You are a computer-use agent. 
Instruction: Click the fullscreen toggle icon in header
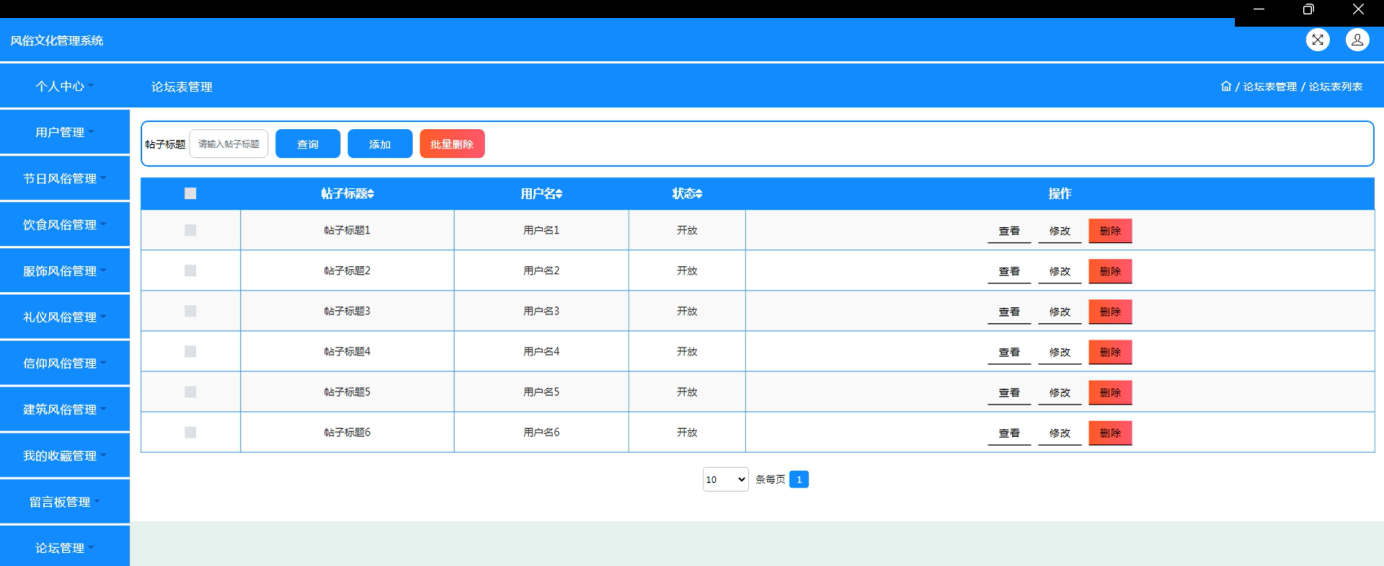tap(1318, 40)
